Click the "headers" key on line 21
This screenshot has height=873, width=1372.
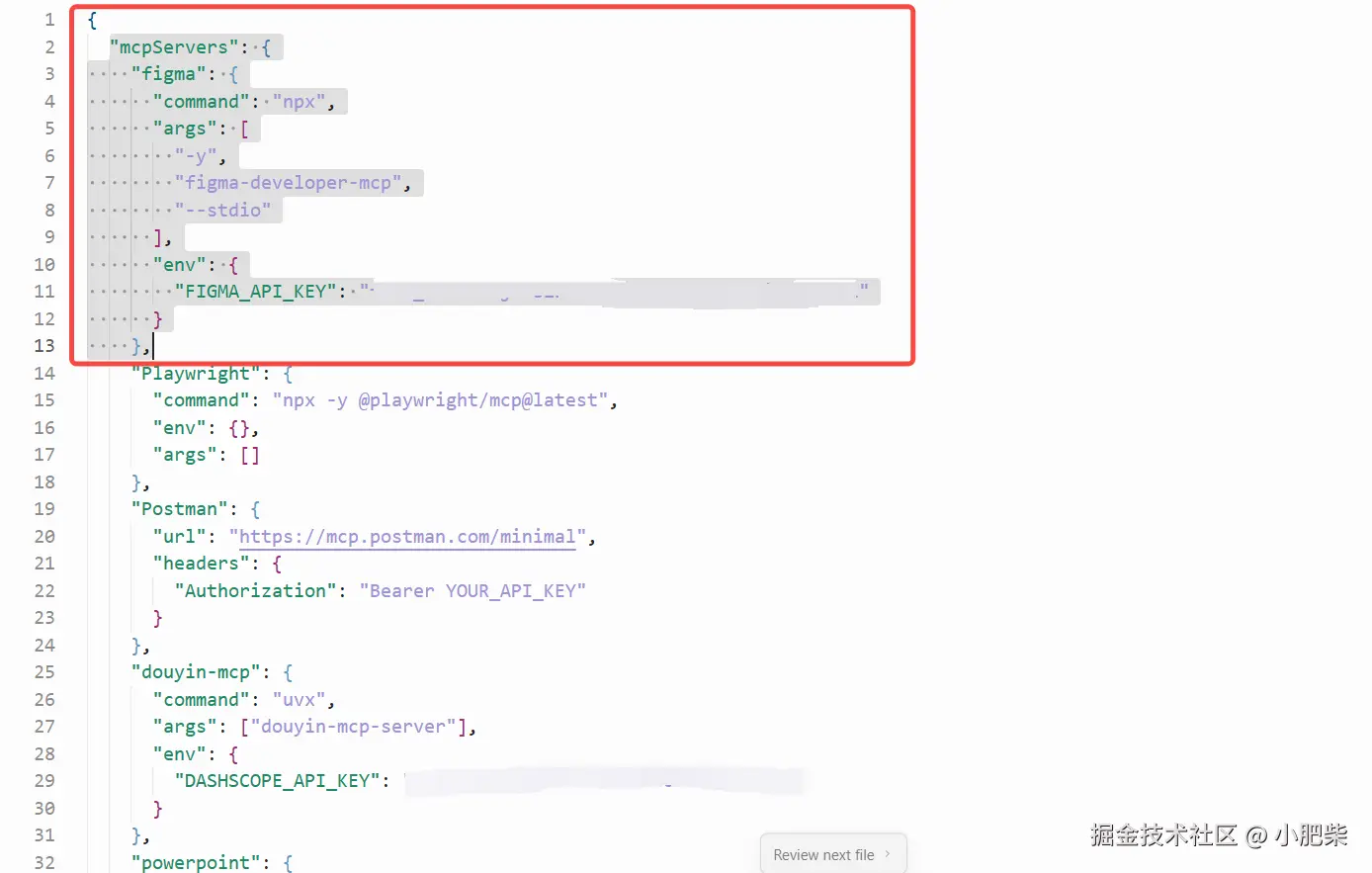coord(201,564)
